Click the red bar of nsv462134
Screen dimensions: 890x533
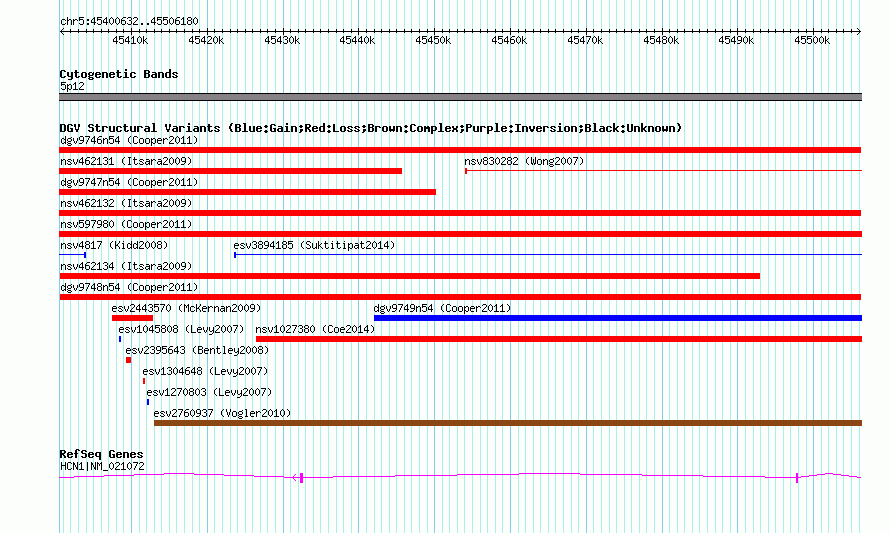409,276
